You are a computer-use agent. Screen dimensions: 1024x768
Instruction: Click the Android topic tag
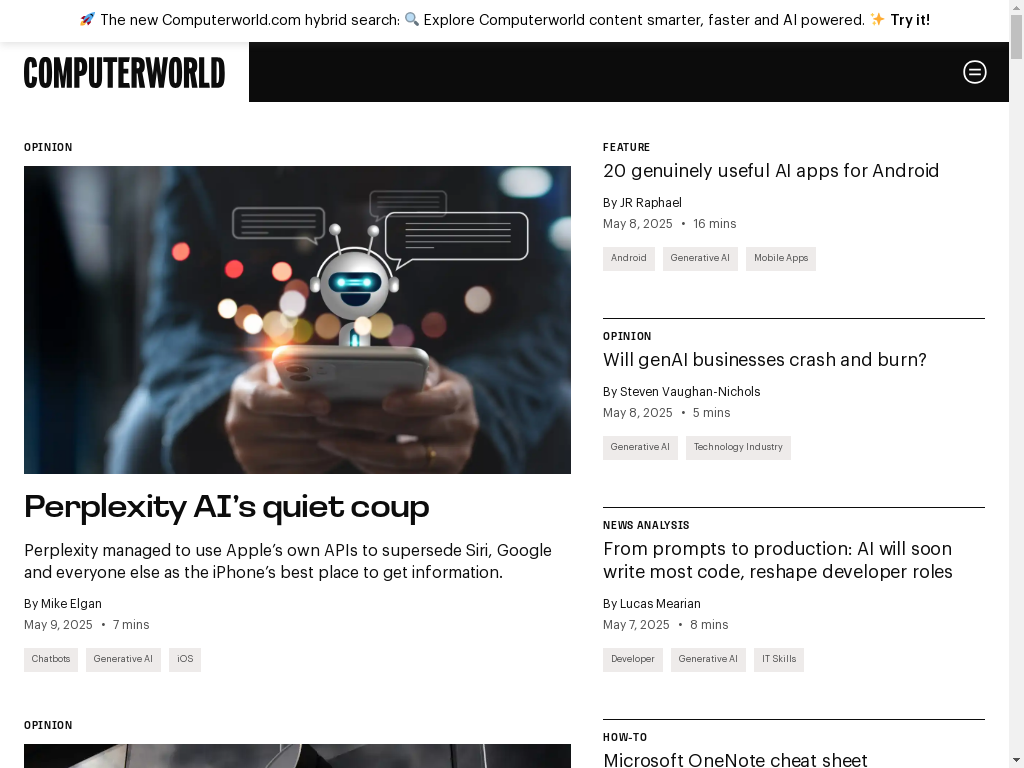628,258
